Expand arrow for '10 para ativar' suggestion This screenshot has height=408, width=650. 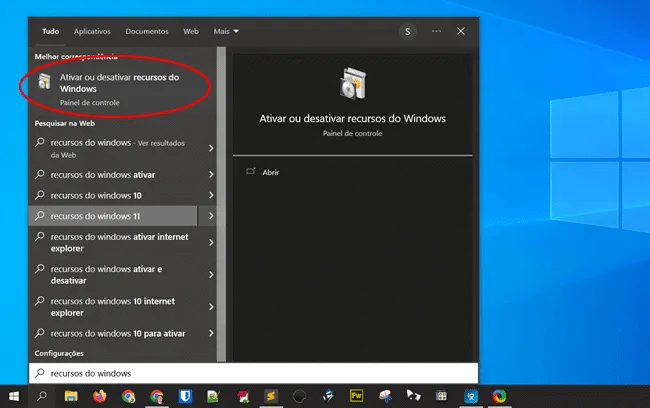[211, 333]
